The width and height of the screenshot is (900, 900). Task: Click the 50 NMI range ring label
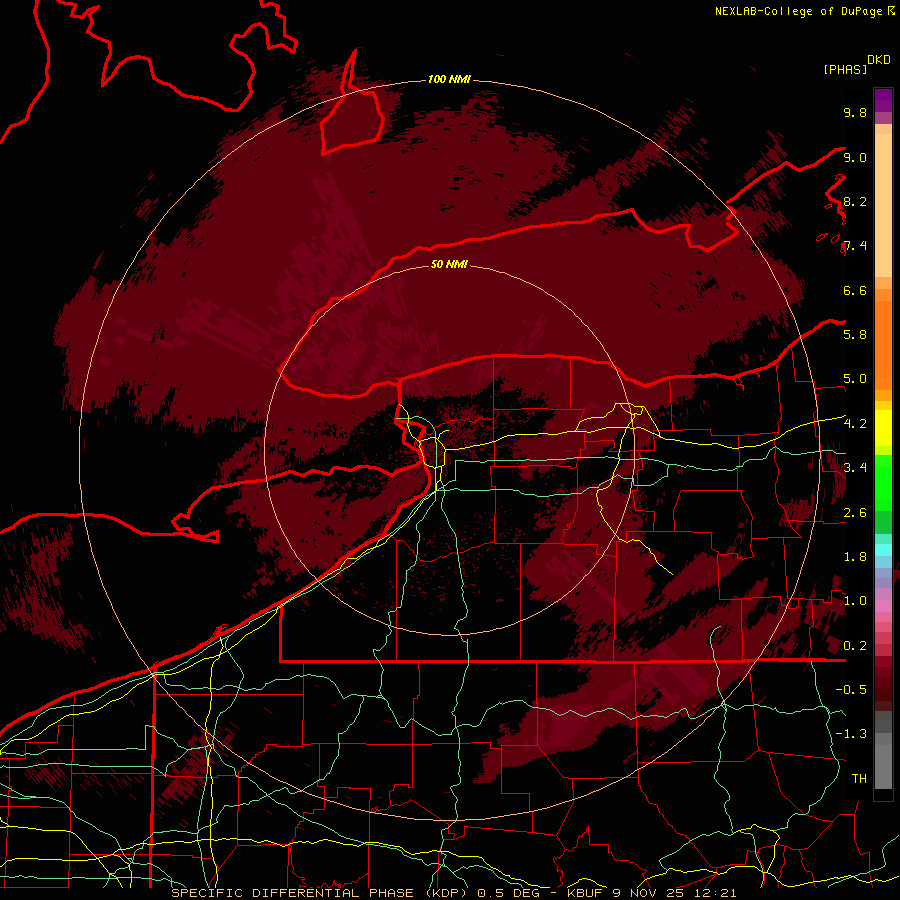click(x=449, y=264)
